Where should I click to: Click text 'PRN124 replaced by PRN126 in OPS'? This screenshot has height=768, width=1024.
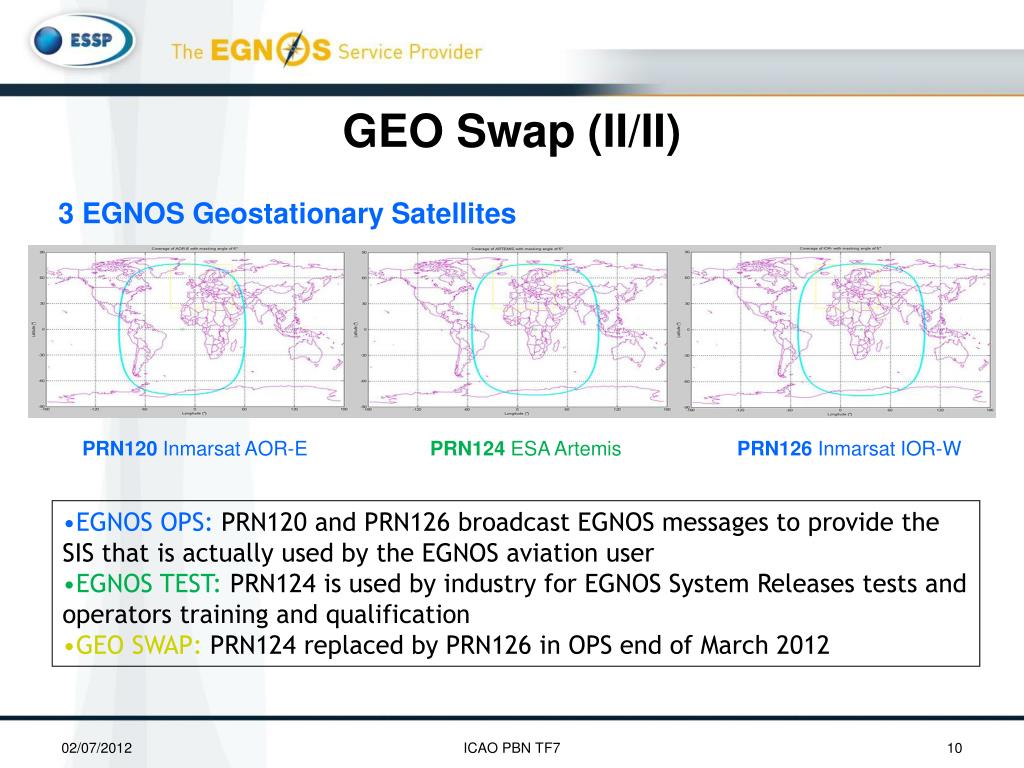pyautogui.click(x=411, y=645)
